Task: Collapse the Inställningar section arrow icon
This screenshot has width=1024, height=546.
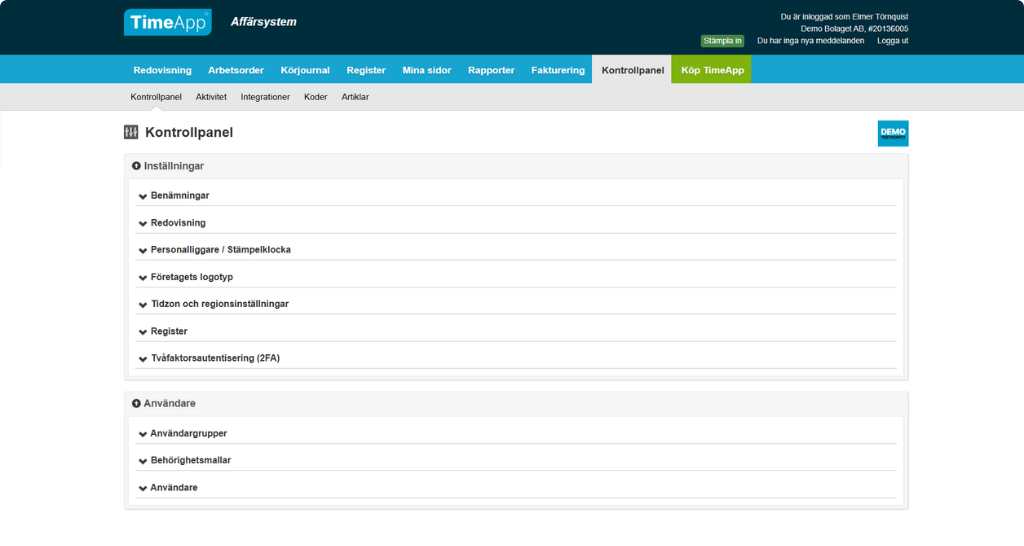Action: click(136, 166)
